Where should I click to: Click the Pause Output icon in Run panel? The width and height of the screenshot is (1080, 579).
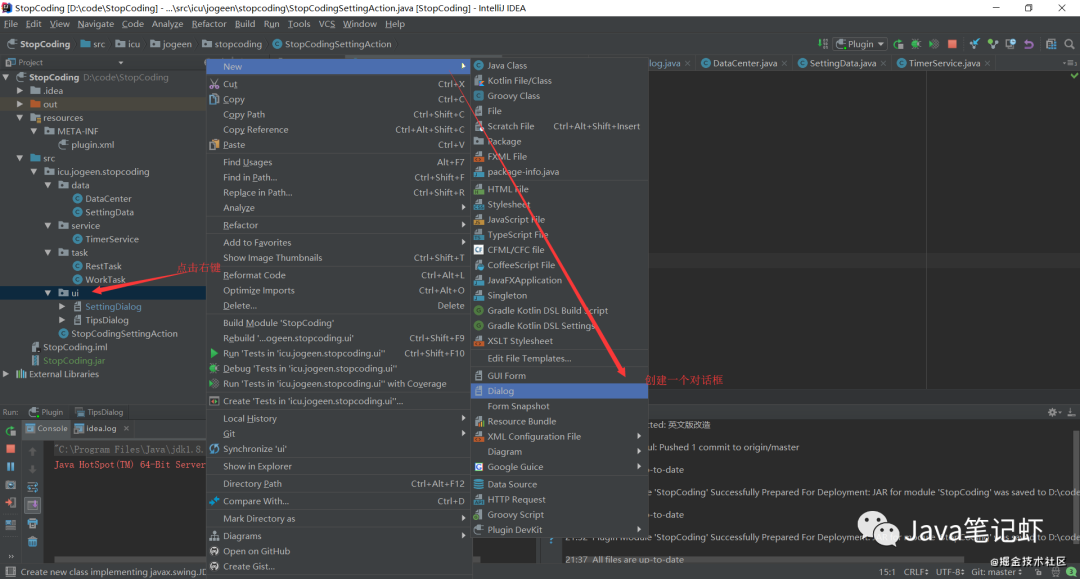point(10,467)
